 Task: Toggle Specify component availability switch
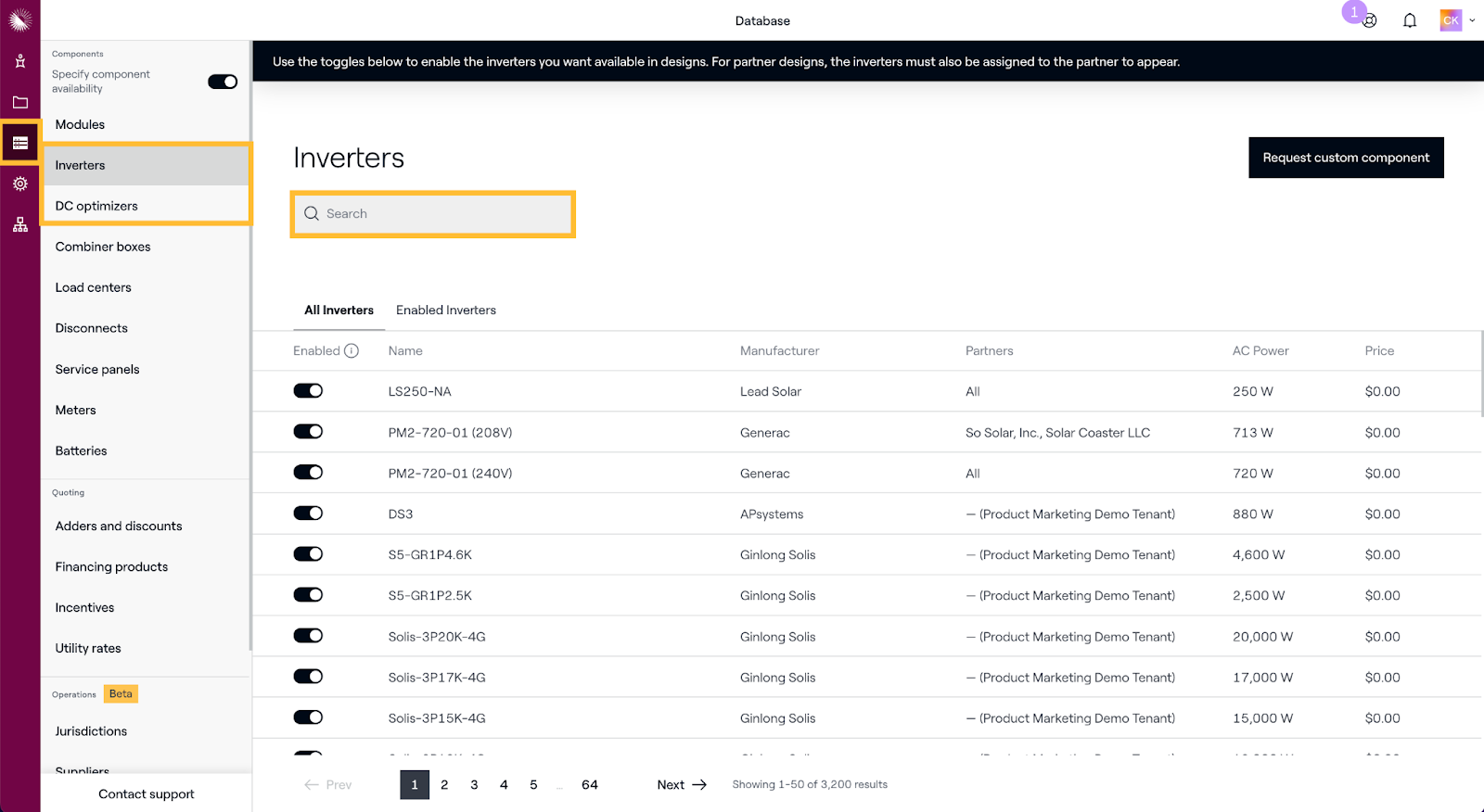[x=223, y=82]
